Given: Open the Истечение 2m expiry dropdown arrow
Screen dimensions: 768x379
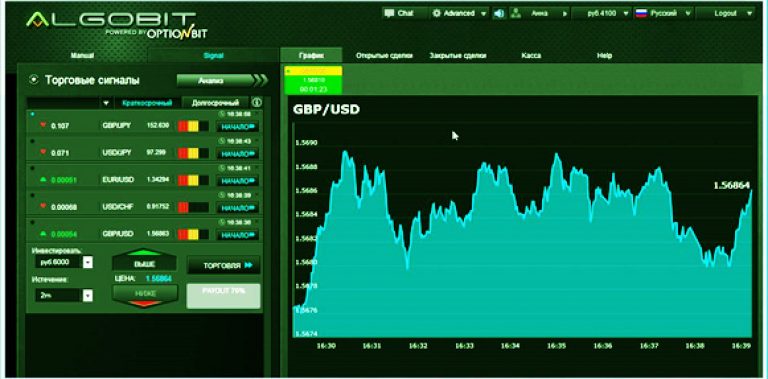Looking at the screenshot, I should click(x=88, y=295).
